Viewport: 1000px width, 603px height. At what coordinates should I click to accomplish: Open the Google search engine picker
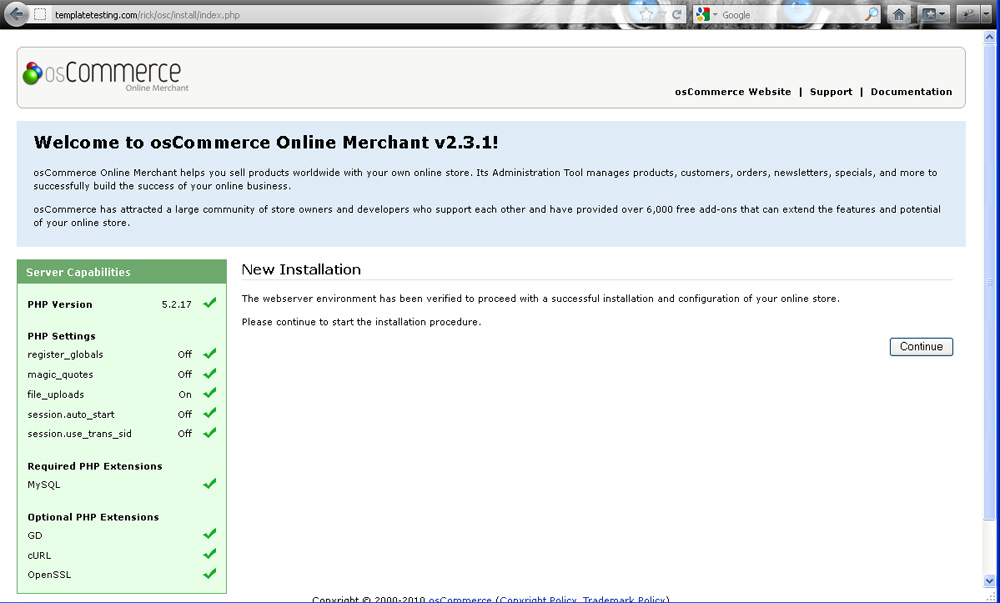click(x=707, y=14)
